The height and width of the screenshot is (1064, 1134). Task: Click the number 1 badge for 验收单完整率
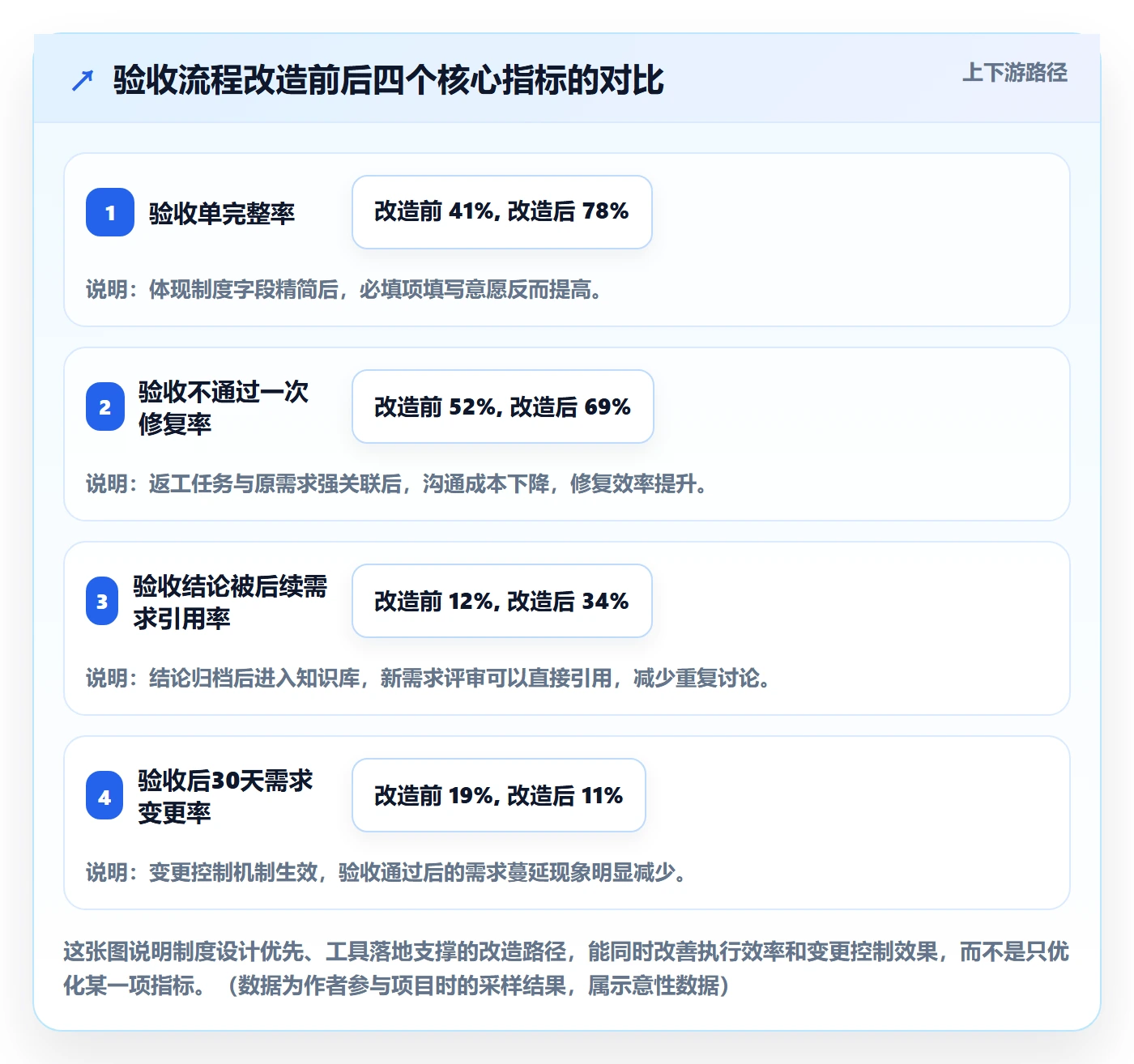coord(110,212)
